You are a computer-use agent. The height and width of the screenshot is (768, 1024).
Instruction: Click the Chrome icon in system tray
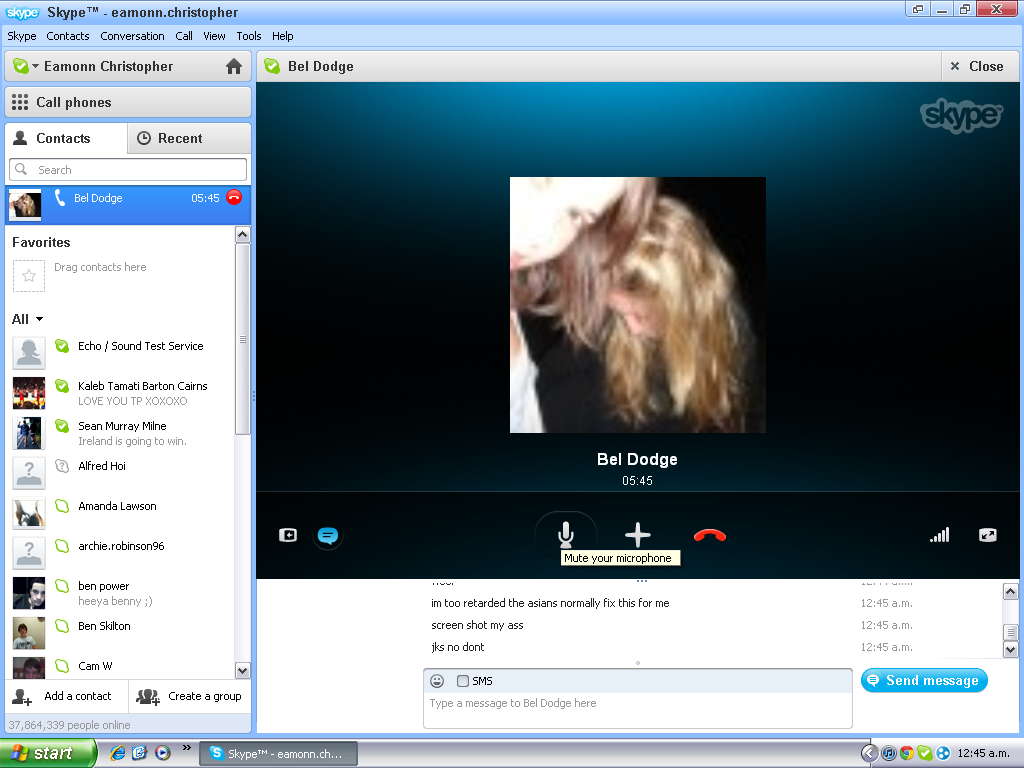[x=906, y=753]
